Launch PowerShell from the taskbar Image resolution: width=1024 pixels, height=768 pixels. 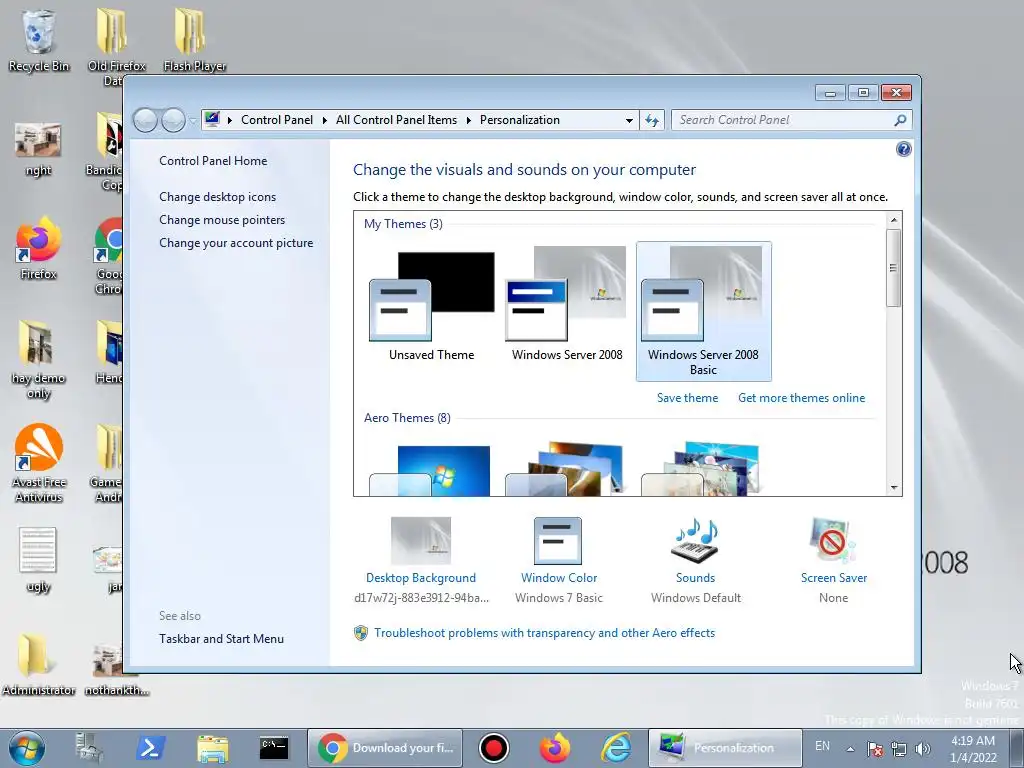coord(150,748)
